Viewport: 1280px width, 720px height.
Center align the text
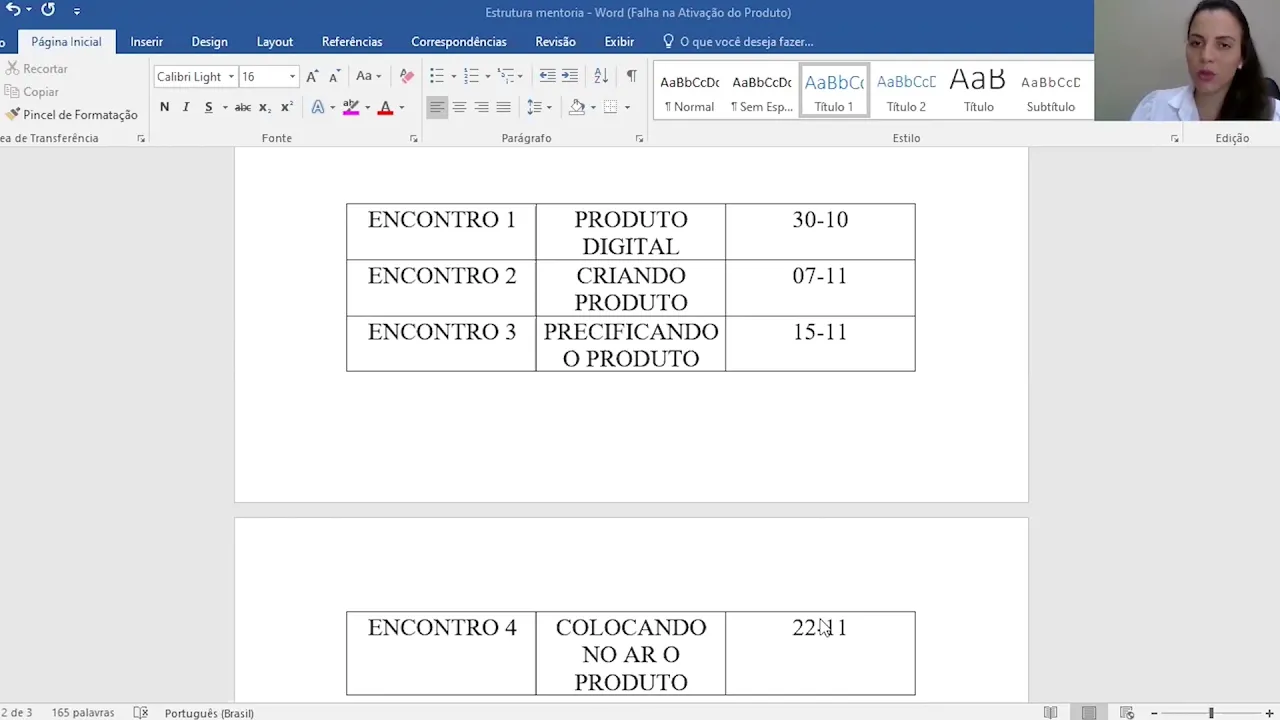click(x=459, y=107)
